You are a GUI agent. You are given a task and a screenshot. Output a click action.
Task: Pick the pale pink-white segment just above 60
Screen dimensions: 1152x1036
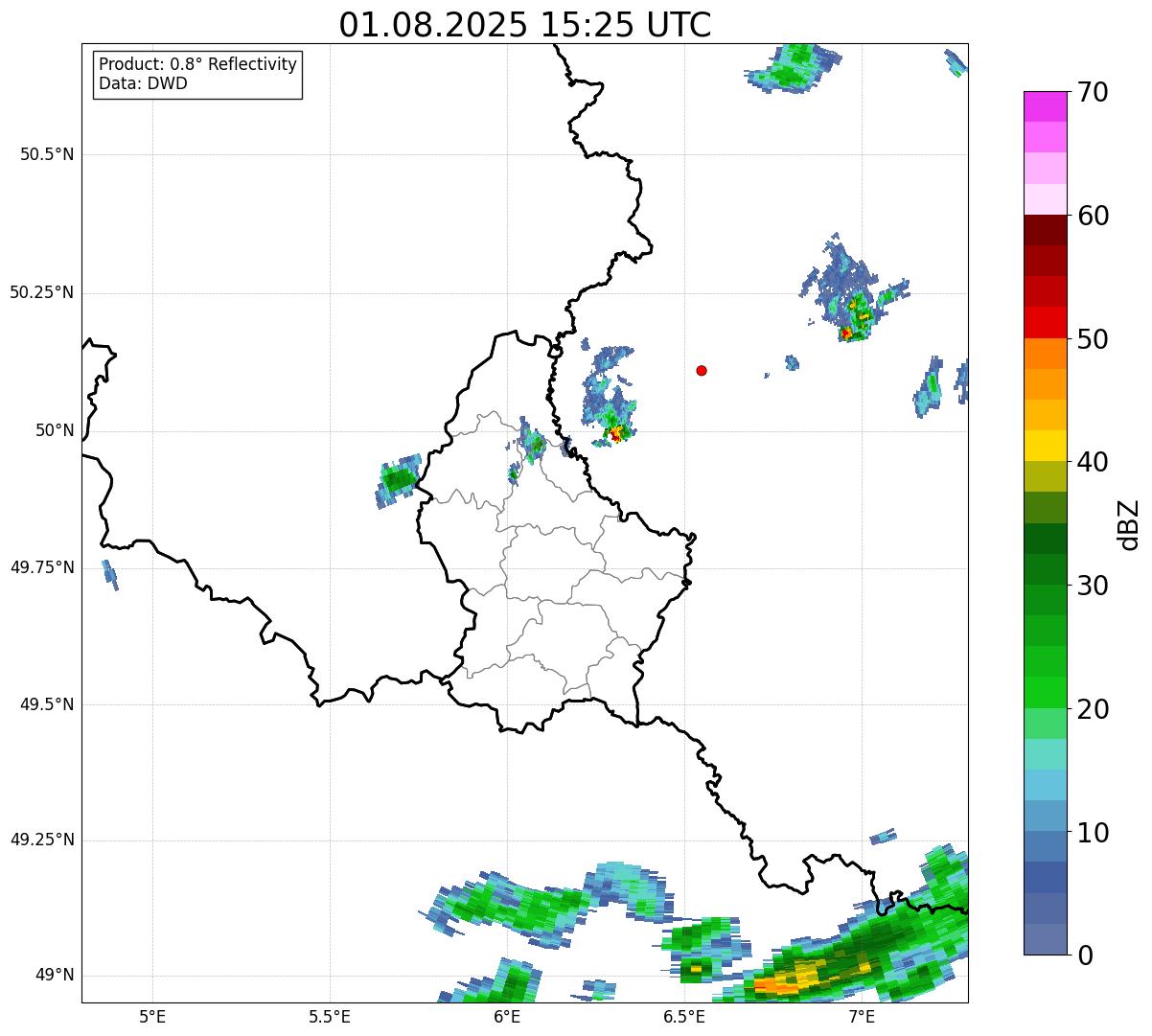[1045, 199]
